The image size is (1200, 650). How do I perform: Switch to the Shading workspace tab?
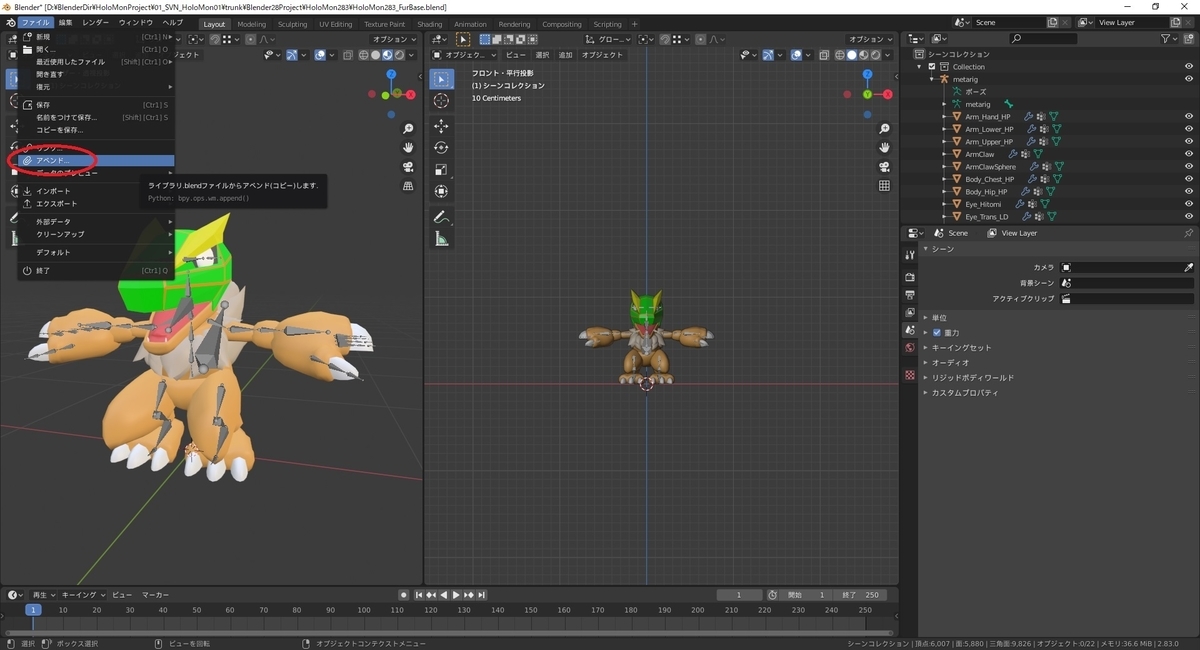pyautogui.click(x=430, y=24)
